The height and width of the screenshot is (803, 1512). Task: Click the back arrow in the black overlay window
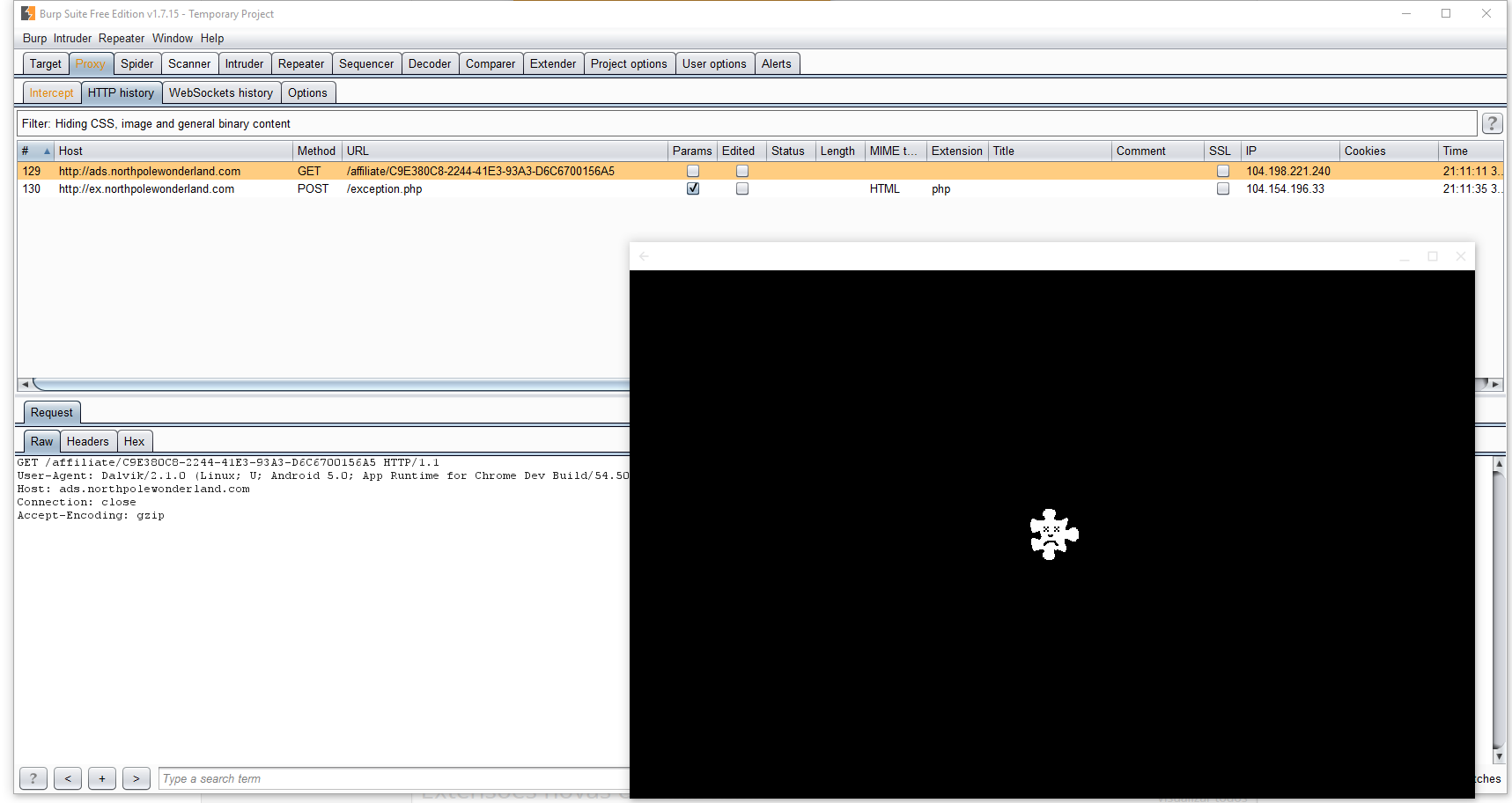coord(644,256)
